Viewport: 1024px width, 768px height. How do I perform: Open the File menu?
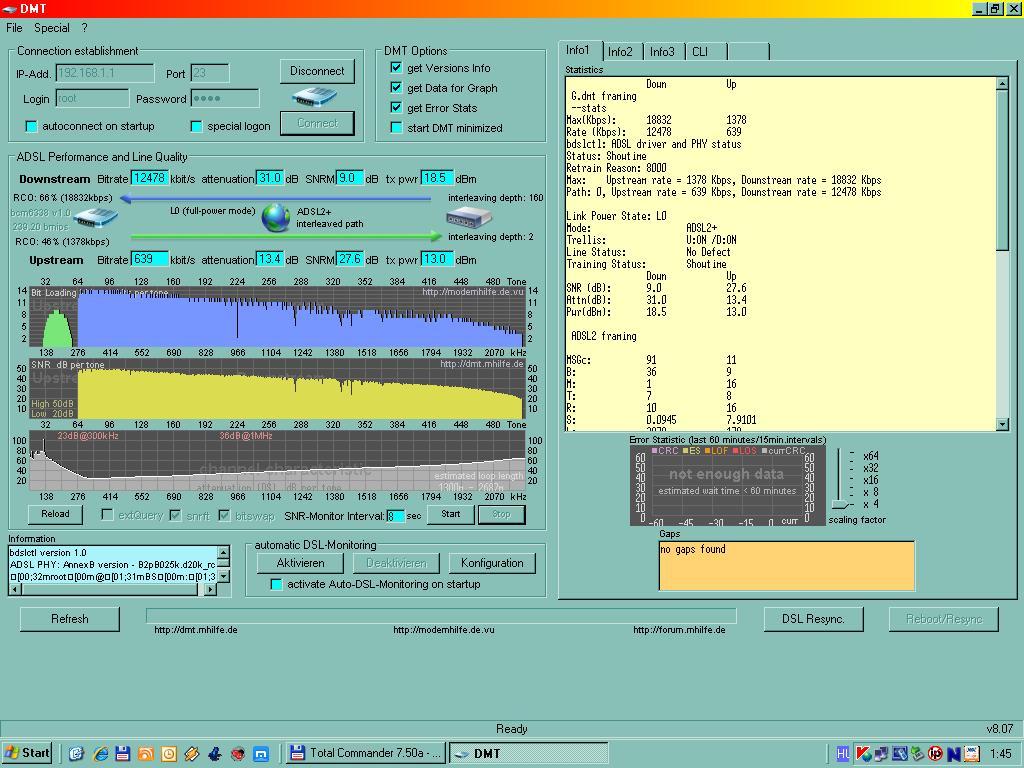pyautogui.click(x=14, y=28)
